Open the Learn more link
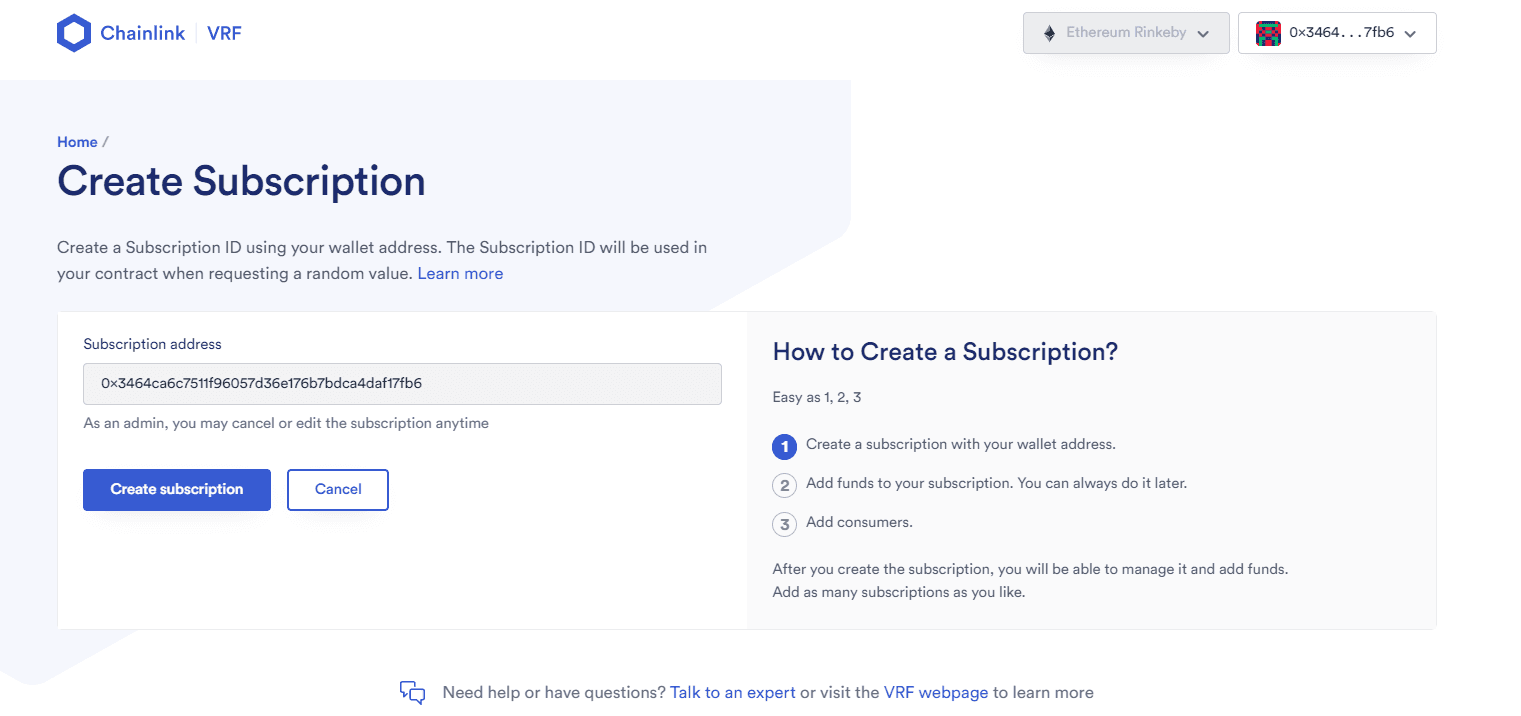The height and width of the screenshot is (716, 1521). click(x=460, y=274)
